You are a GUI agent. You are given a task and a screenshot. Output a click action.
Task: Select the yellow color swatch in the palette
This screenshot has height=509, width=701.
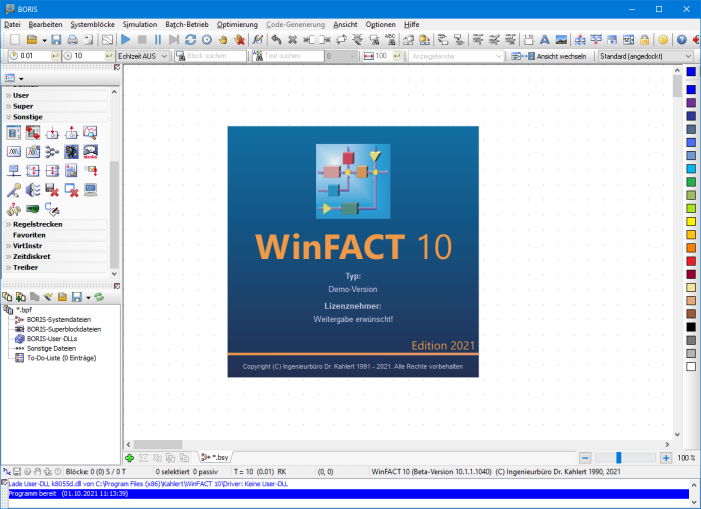pyautogui.click(x=691, y=221)
